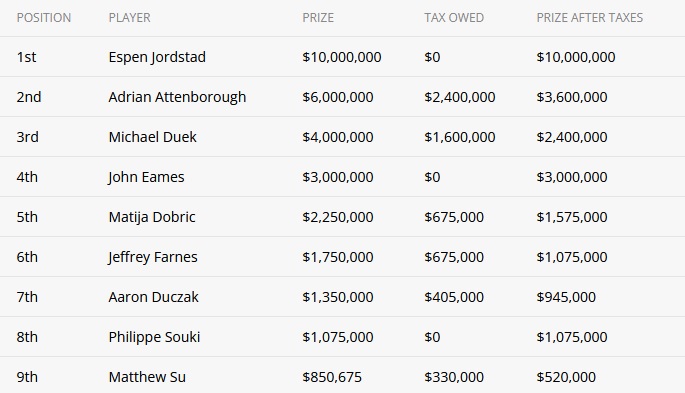Click Jeffrey Farnes player name
Viewport: 685px width, 393px height.
153,257
